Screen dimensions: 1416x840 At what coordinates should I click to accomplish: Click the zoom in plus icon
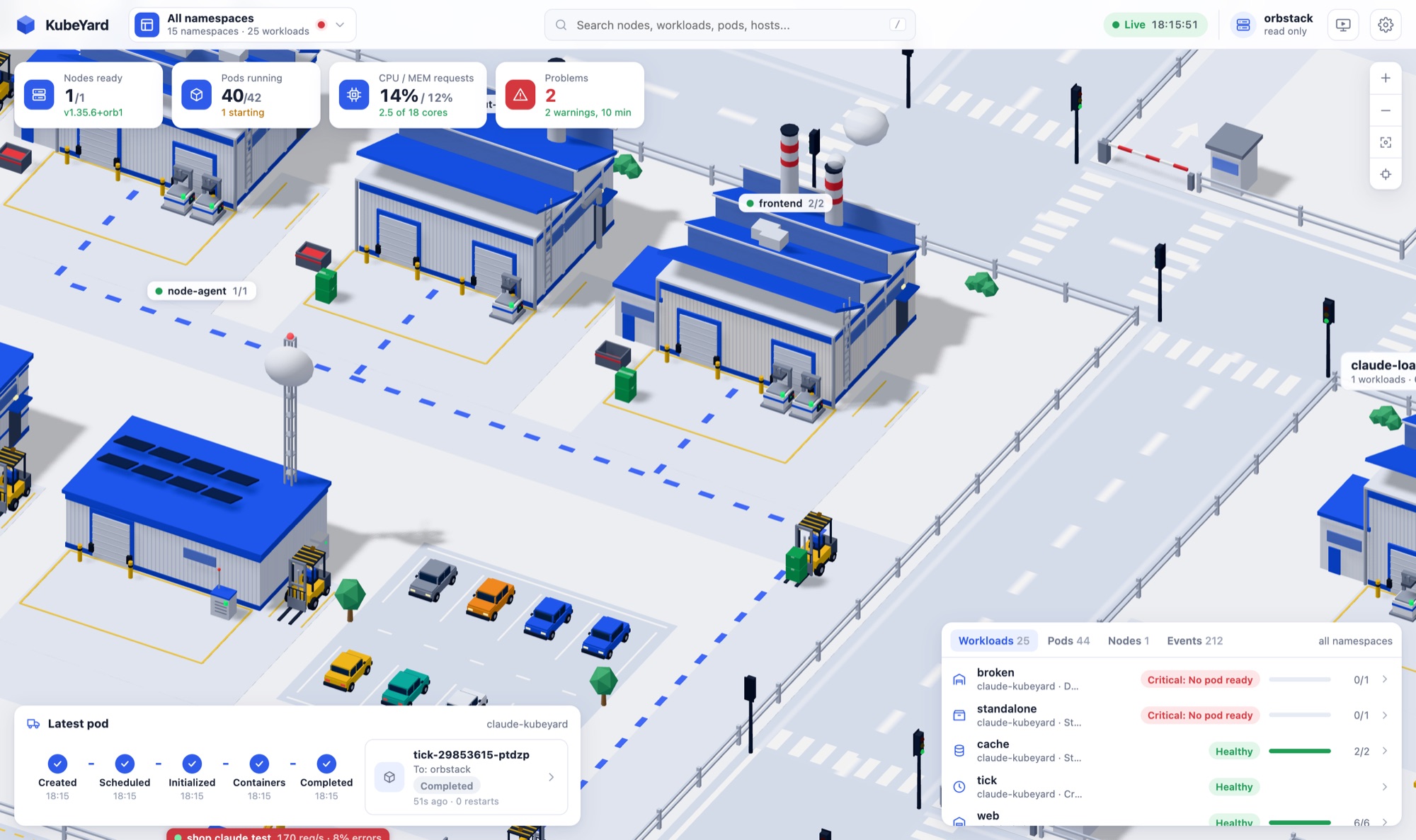point(1386,79)
